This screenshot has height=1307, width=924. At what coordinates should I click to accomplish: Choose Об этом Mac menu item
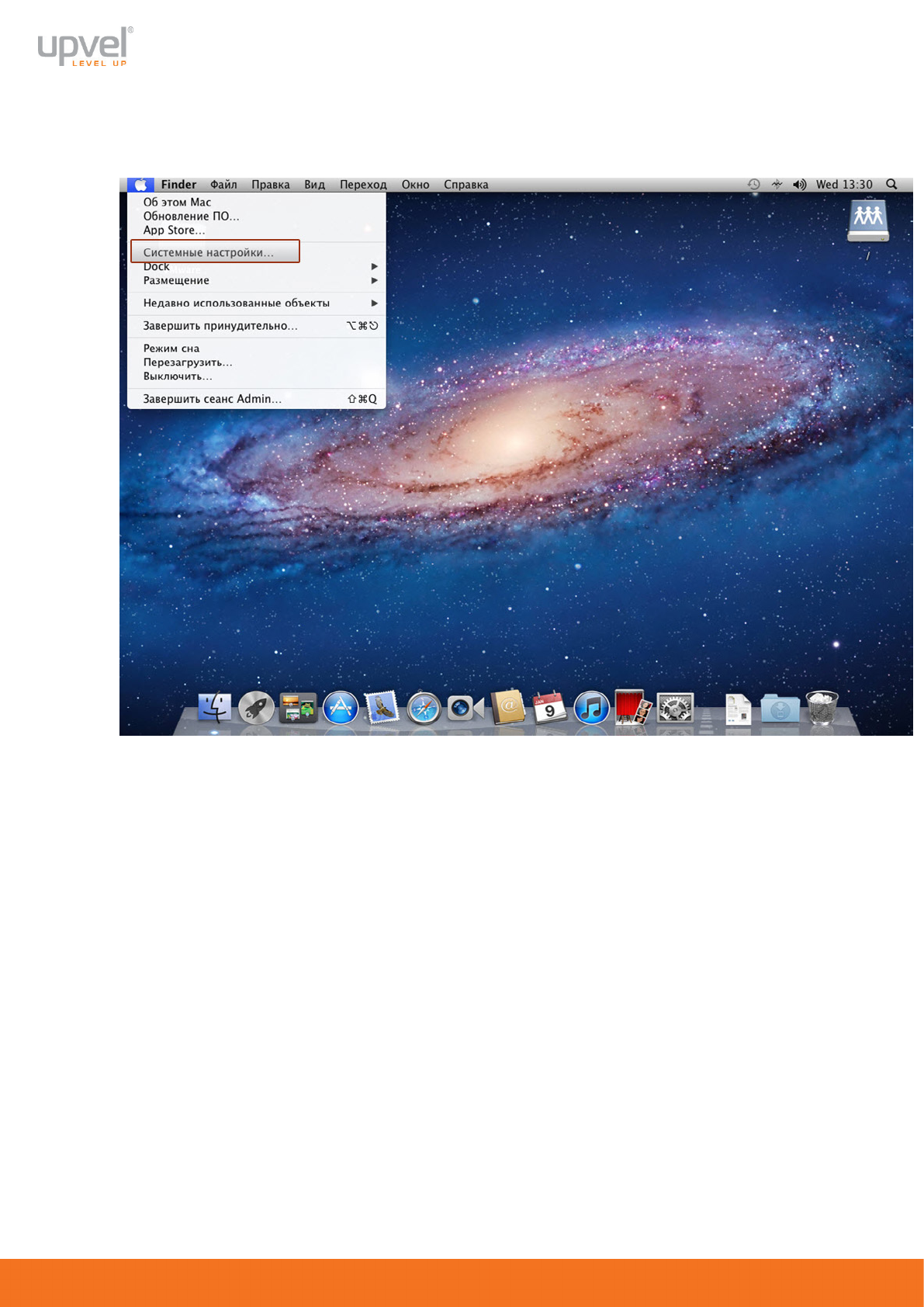click(177, 202)
